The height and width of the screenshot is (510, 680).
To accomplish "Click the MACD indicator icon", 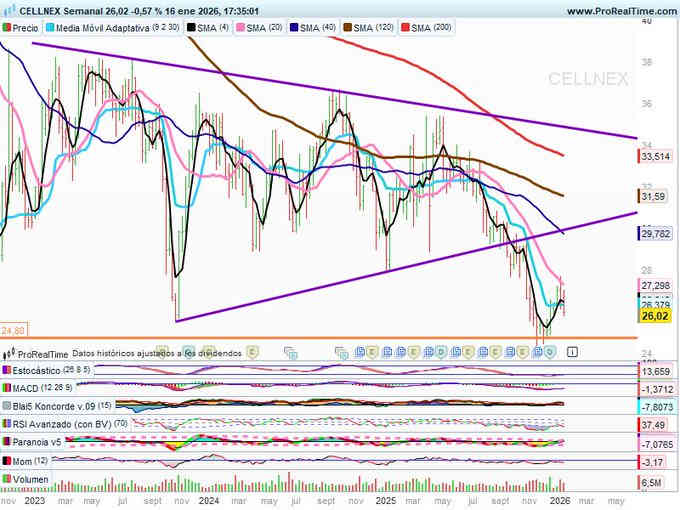I will (6, 388).
